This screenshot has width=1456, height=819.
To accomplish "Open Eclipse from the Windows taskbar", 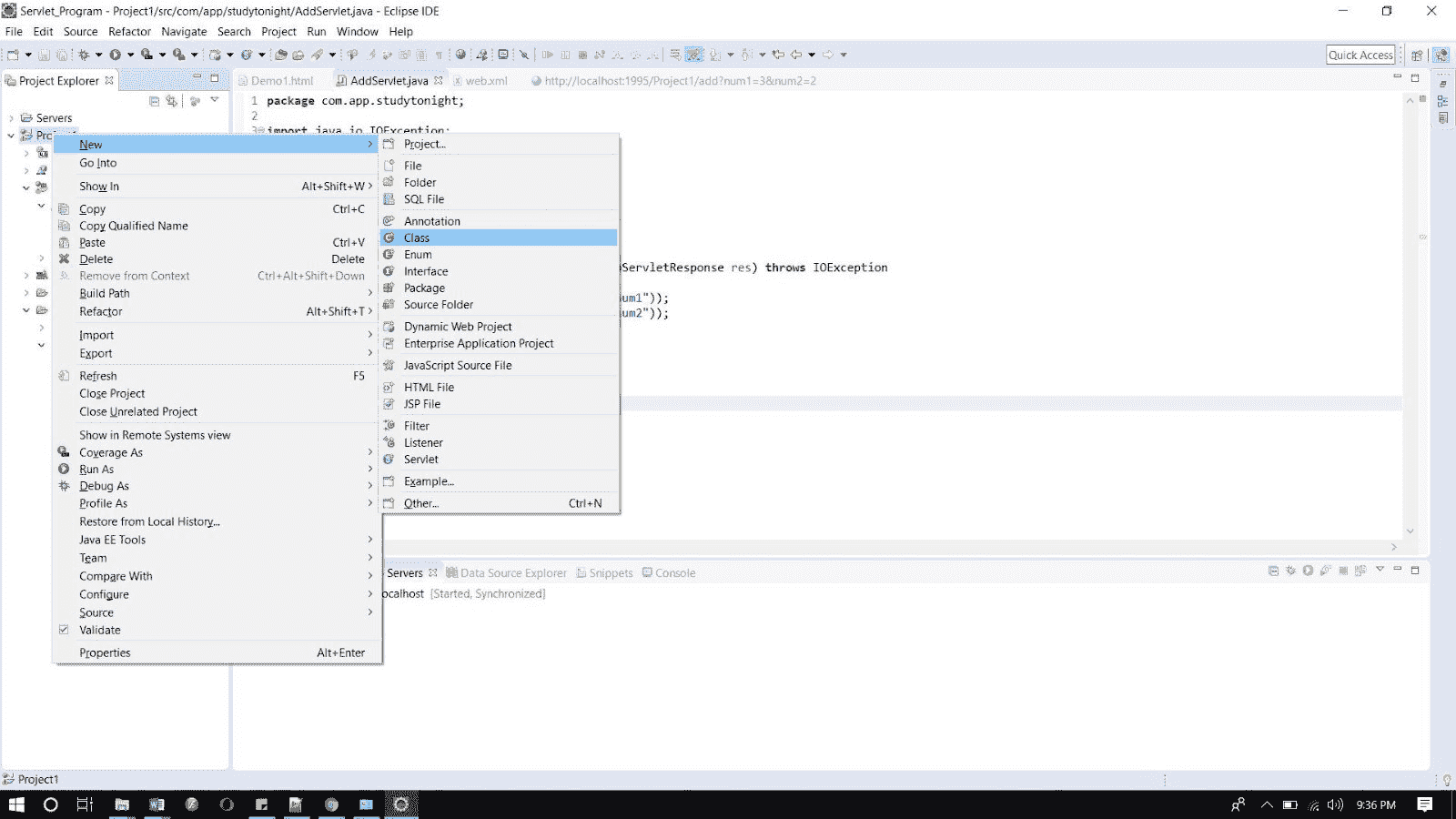I will point(400,804).
